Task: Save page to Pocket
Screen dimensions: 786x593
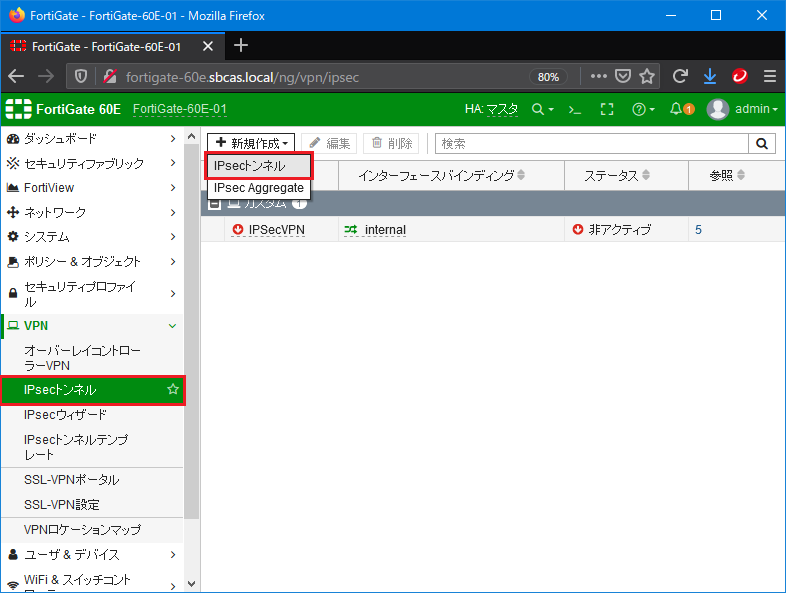Action: coord(623,76)
